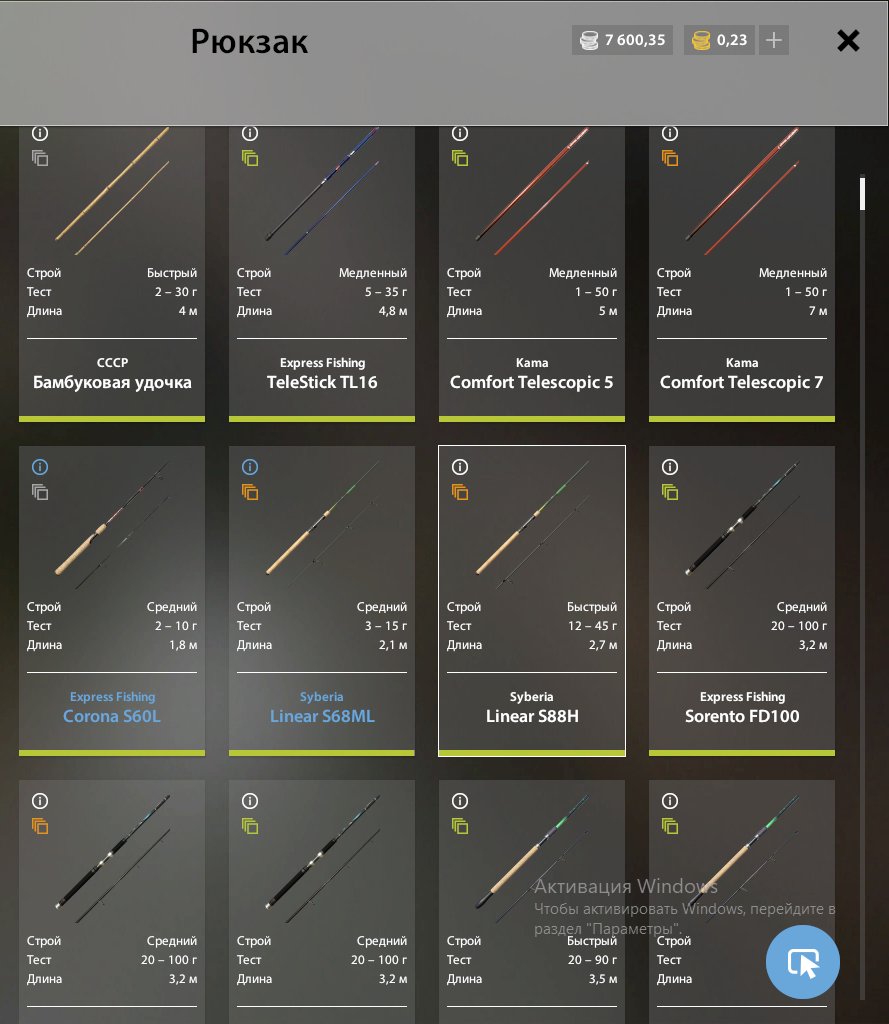Select the TeleStick TL16 rod card
This screenshot has width=889, height=1024.
(322, 273)
